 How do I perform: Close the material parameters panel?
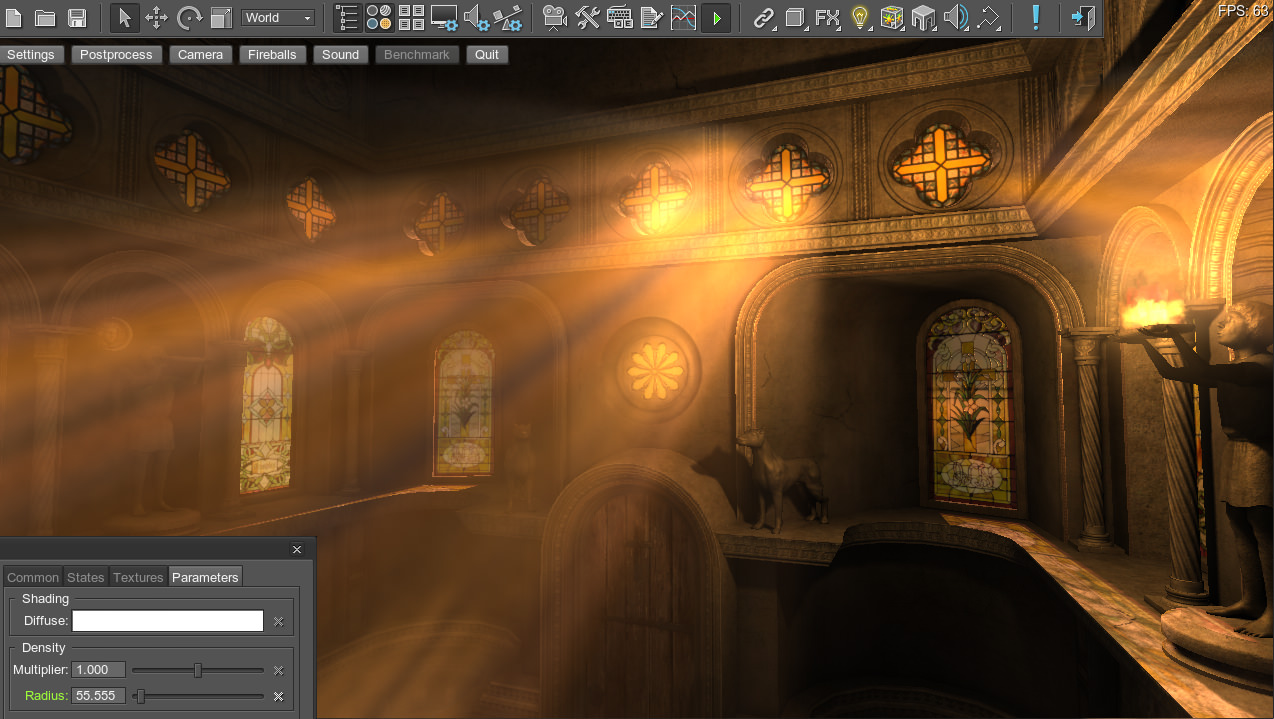point(297,550)
